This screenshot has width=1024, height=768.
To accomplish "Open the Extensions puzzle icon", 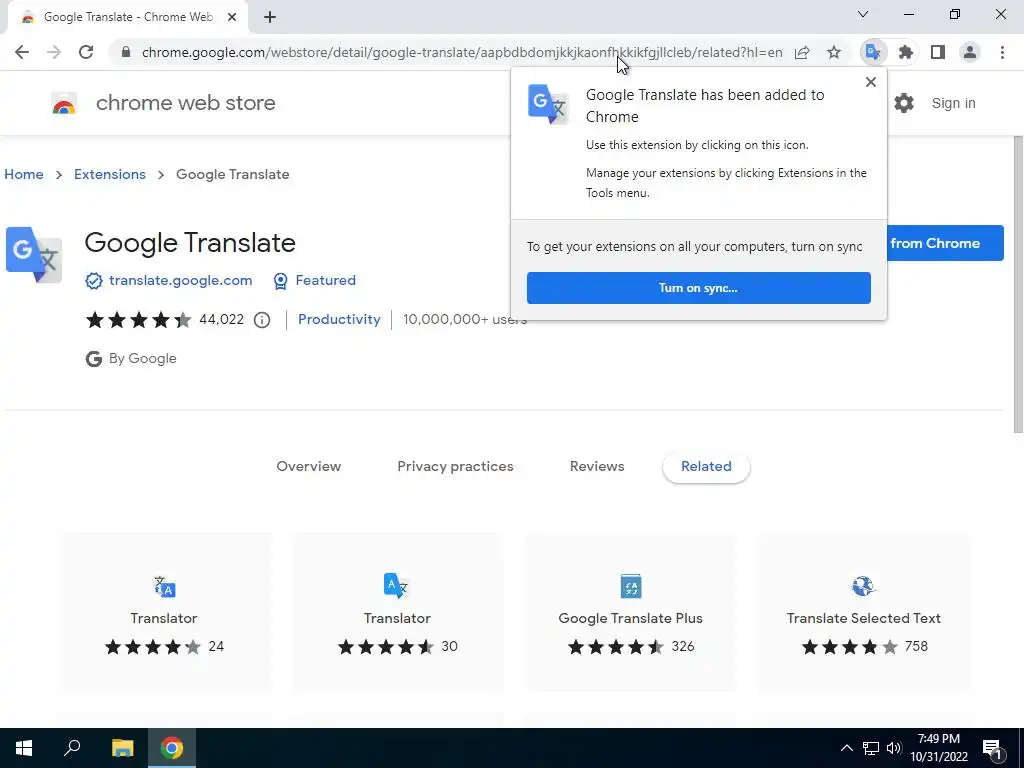I will pyautogui.click(x=905, y=52).
